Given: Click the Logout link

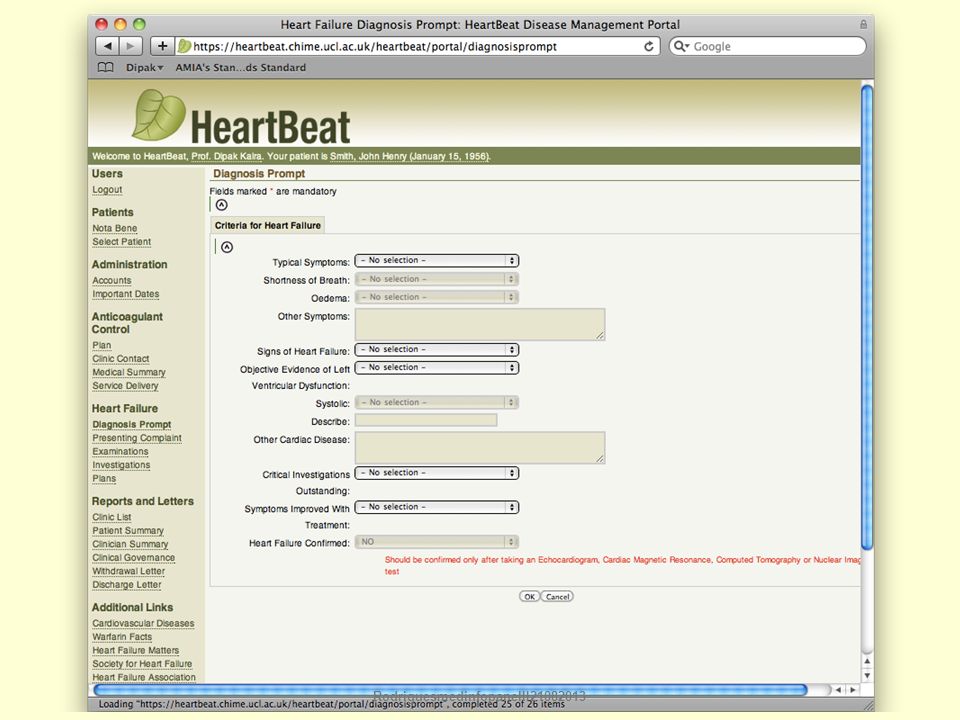Looking at the screenshot, I should [107, 190].
